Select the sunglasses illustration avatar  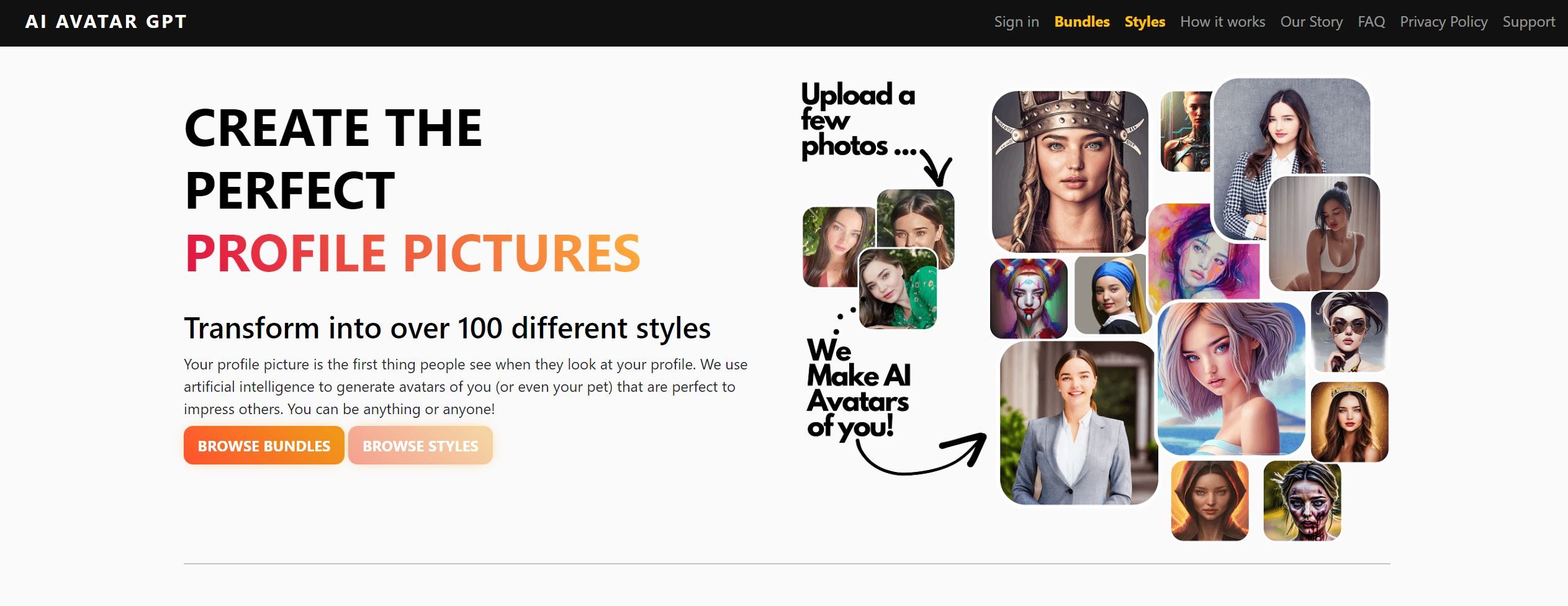(1349, 332)
